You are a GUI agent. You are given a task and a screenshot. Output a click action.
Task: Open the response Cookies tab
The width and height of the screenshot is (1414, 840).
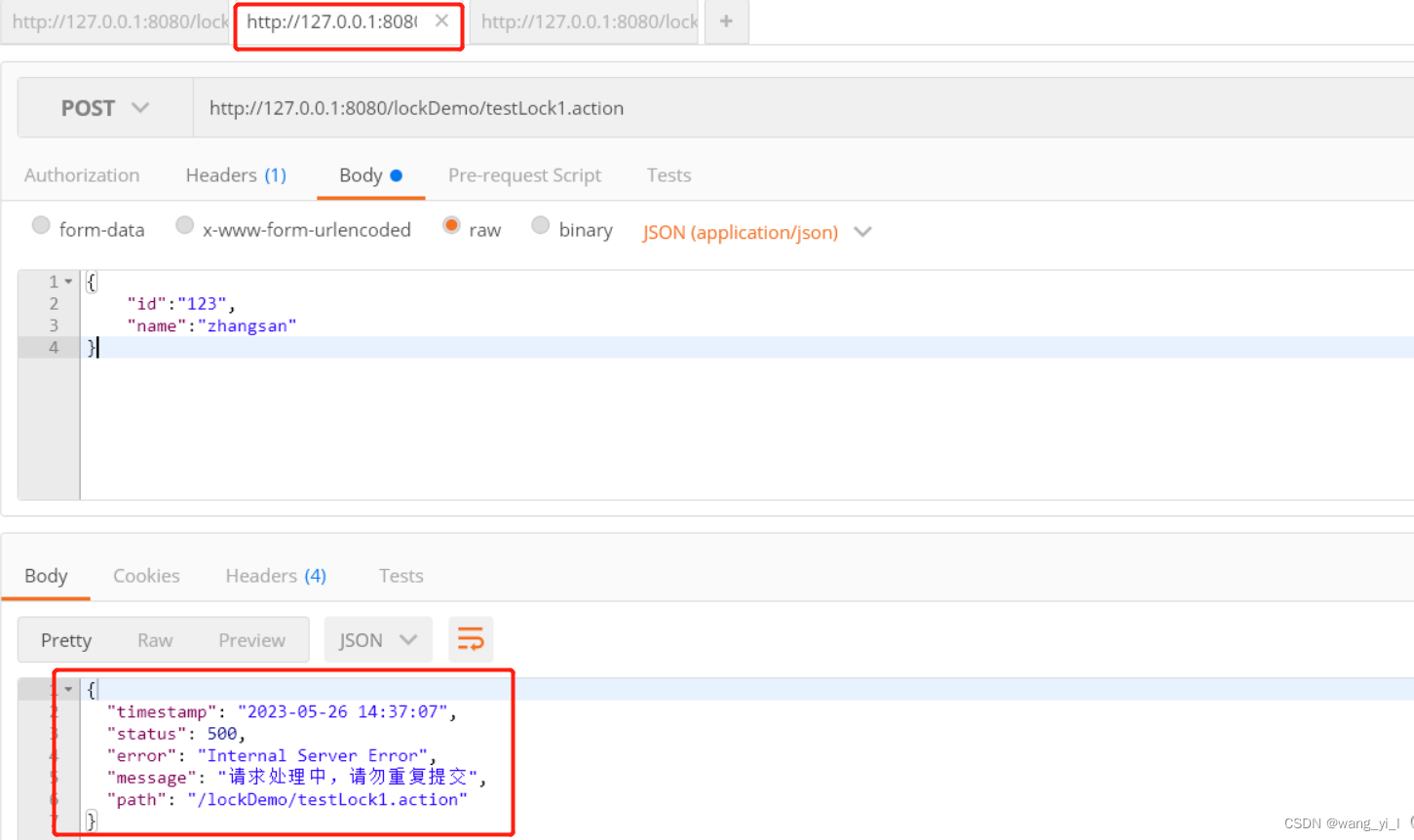(146, 576)
